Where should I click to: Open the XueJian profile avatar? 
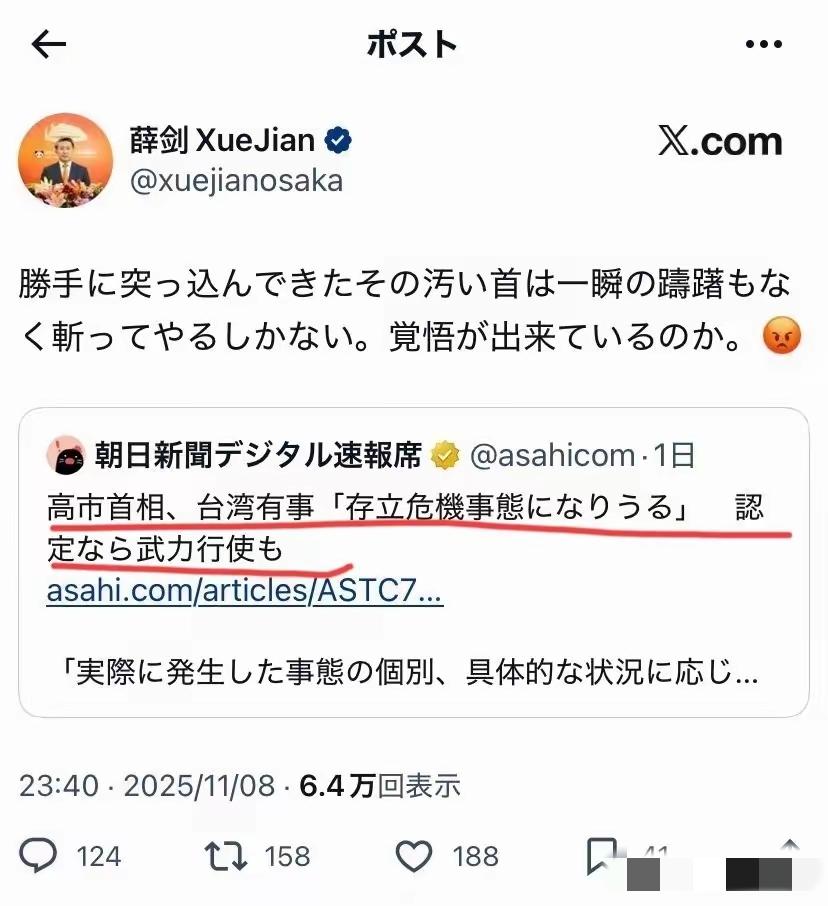(65, 160)
